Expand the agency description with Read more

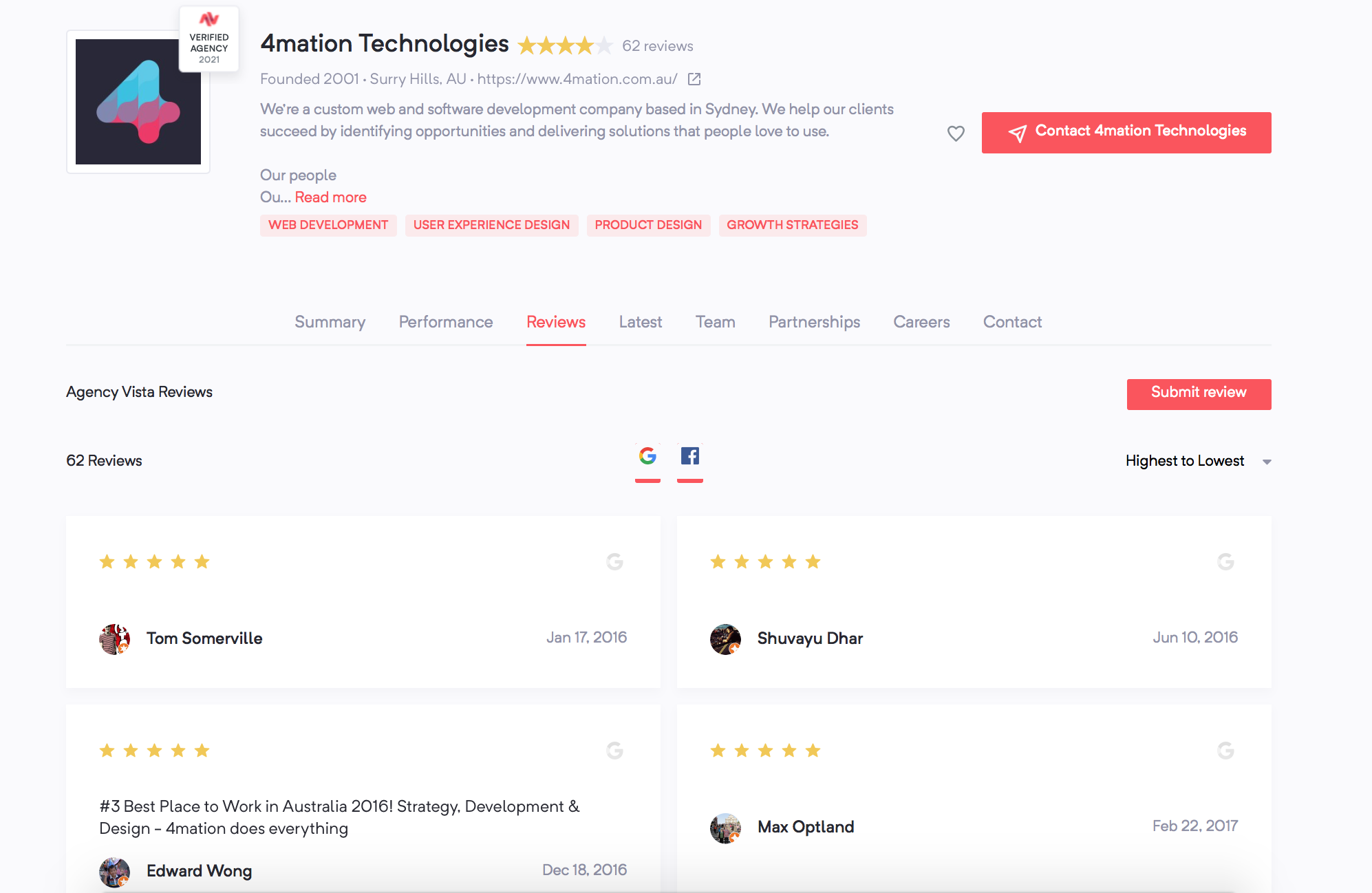pyautogui.click(x=330, y=197)
